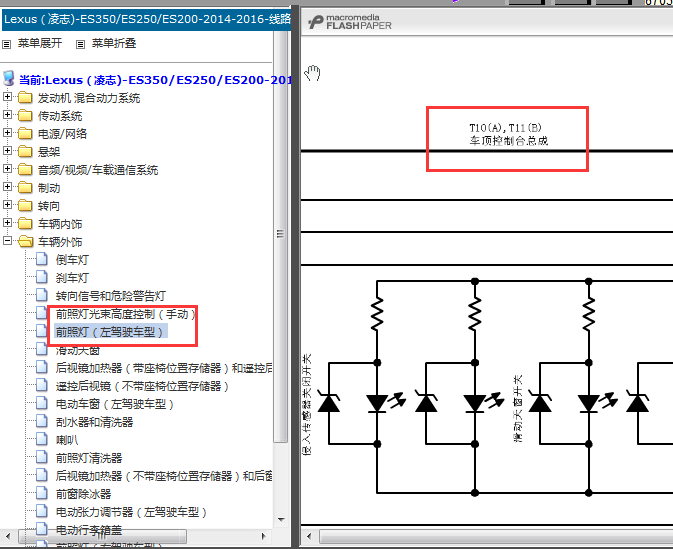The height and width of the screenshot is (549, 673).
Task: Select 发动机 混合动力系统 tree label
Action: click(89, 98)
